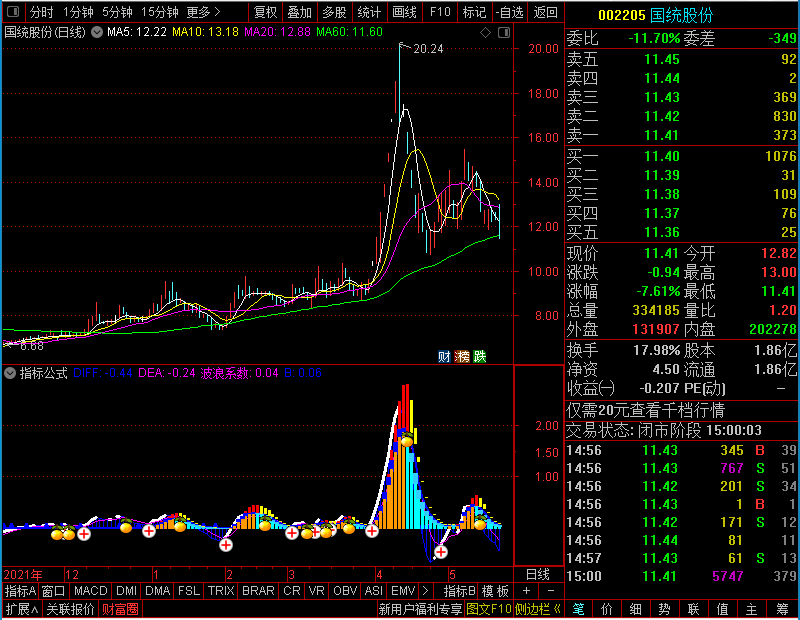Select 主 main-force tab
The image size is (800, 620).
point(752,609)
